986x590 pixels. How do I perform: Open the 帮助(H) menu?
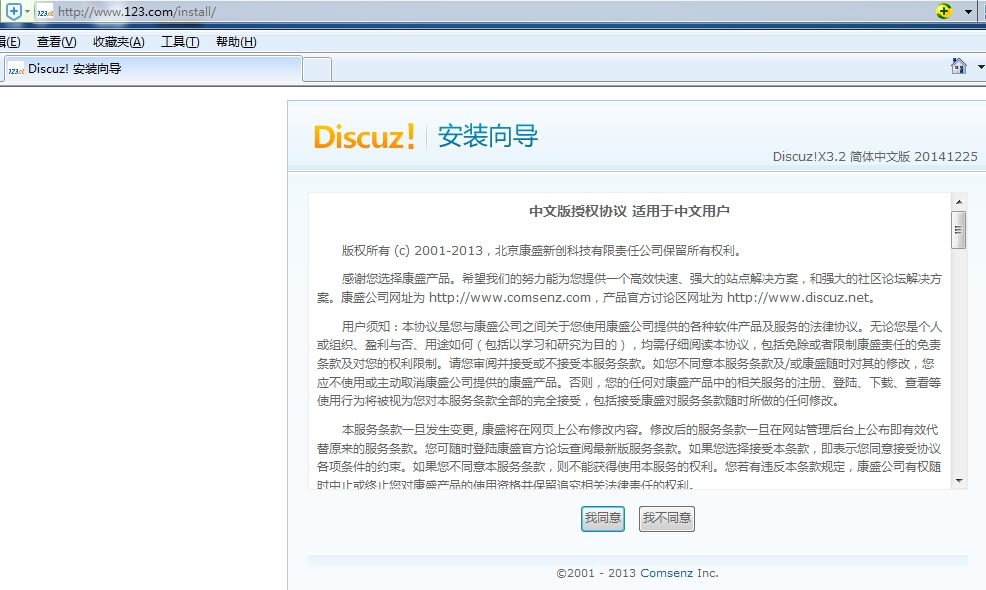[x=236, y=42]
